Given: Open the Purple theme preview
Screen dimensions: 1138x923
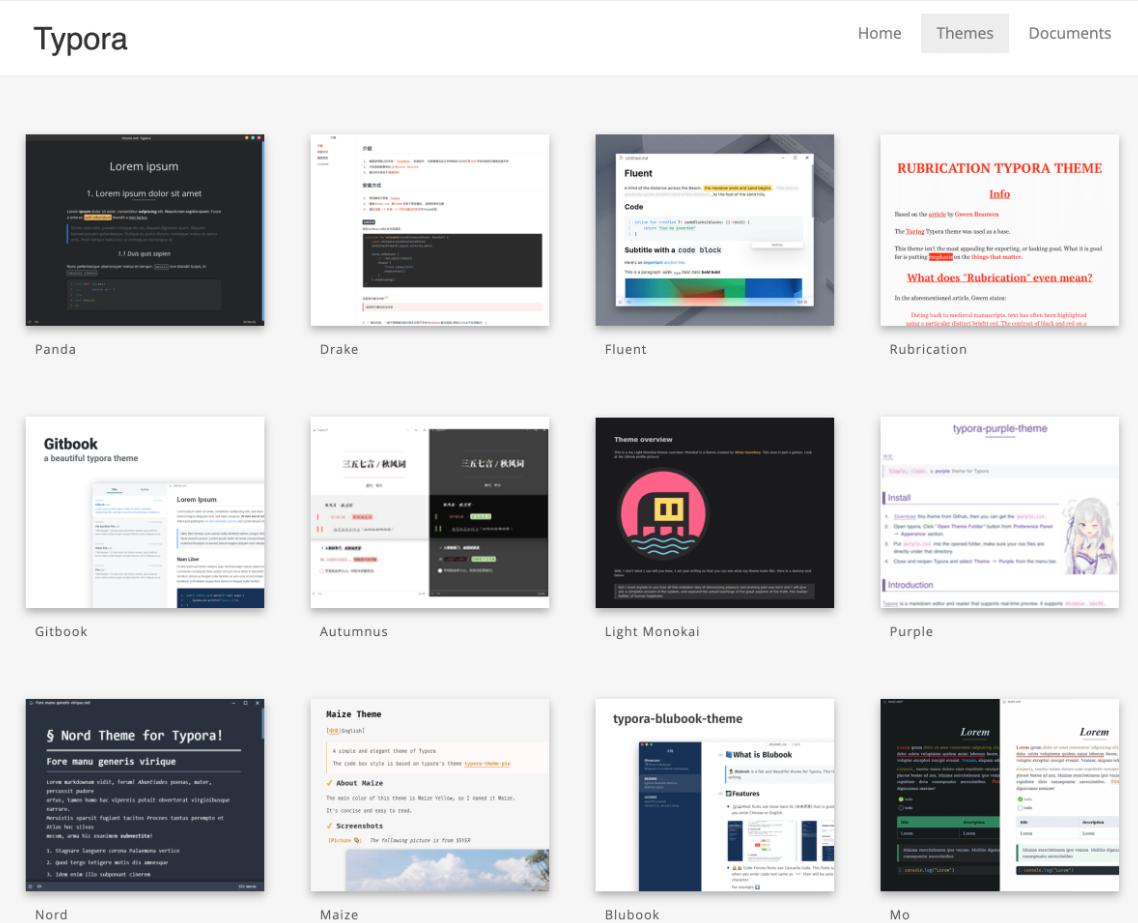Looking at the screenshot, I should point(999,512).
